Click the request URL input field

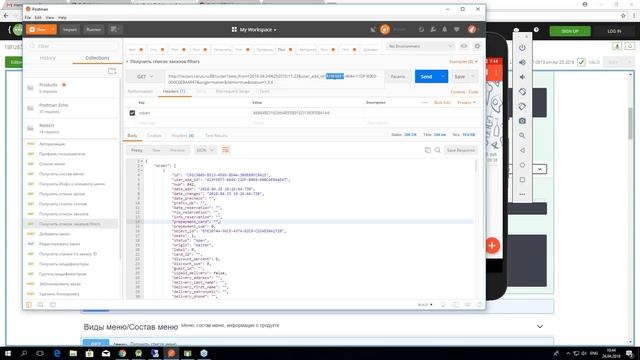(274, 79)
